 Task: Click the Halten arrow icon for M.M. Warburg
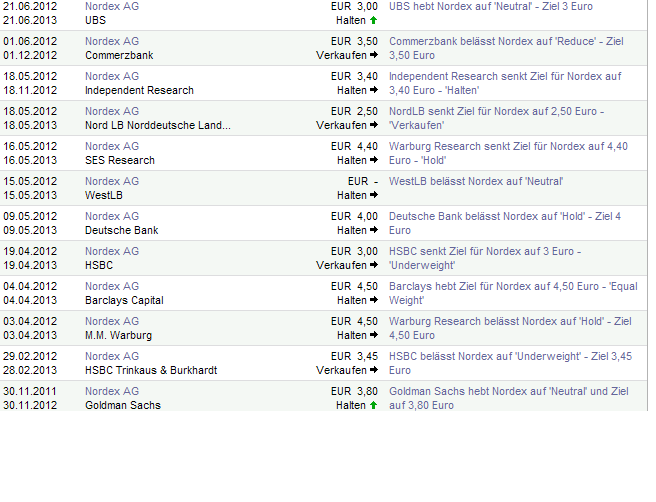374,335
